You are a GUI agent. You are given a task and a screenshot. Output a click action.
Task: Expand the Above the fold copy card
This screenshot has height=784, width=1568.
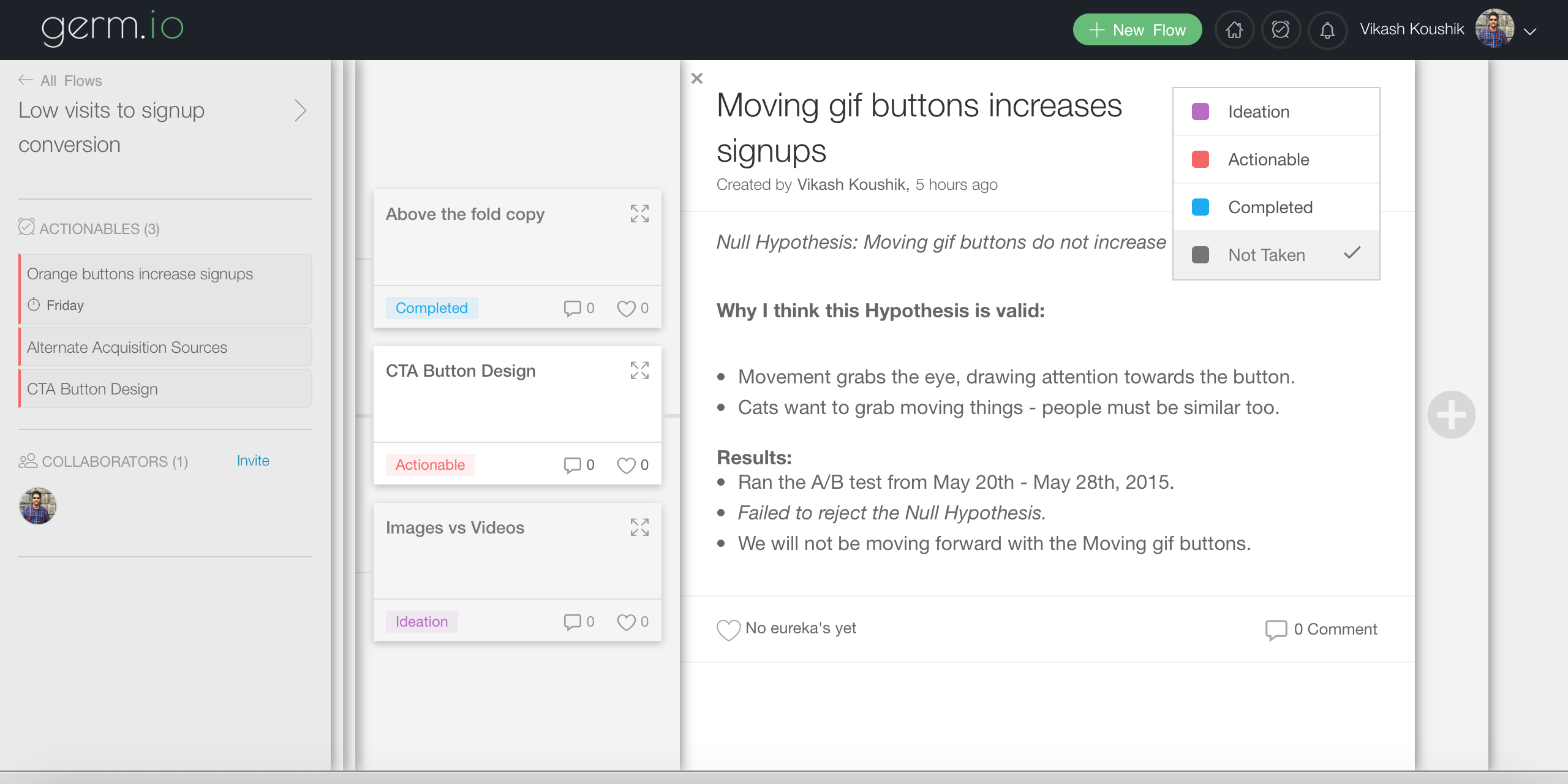639,214
